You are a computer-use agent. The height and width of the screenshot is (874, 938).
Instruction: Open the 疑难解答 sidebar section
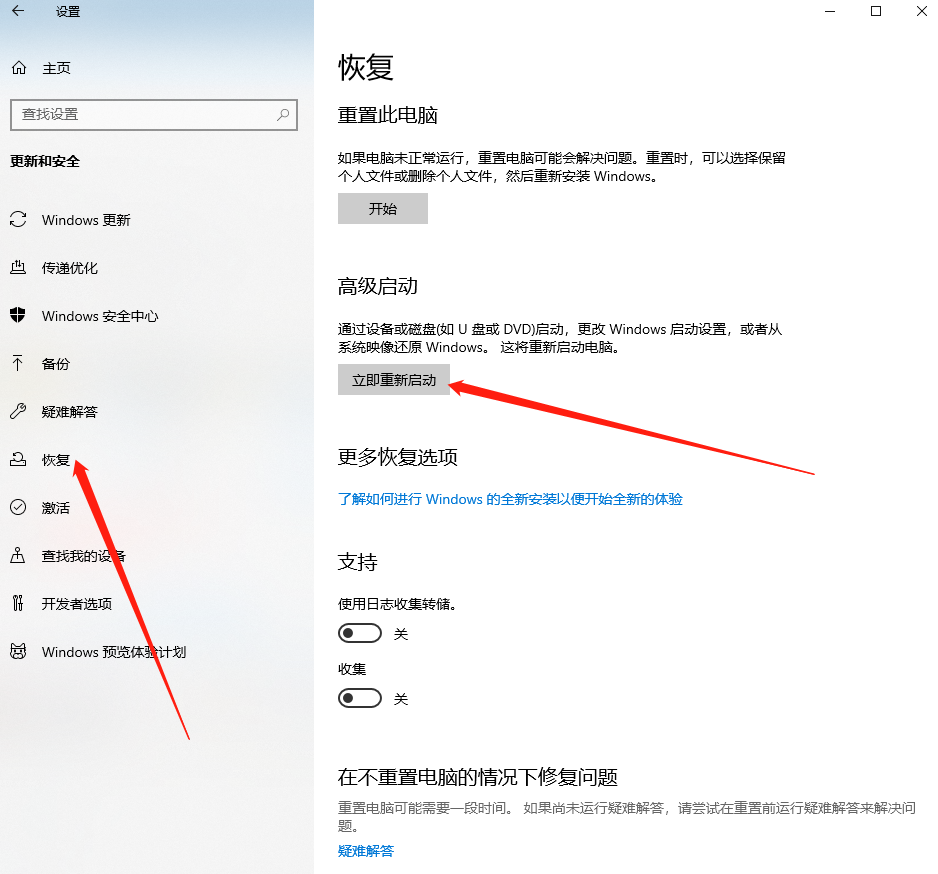[70, 411]
